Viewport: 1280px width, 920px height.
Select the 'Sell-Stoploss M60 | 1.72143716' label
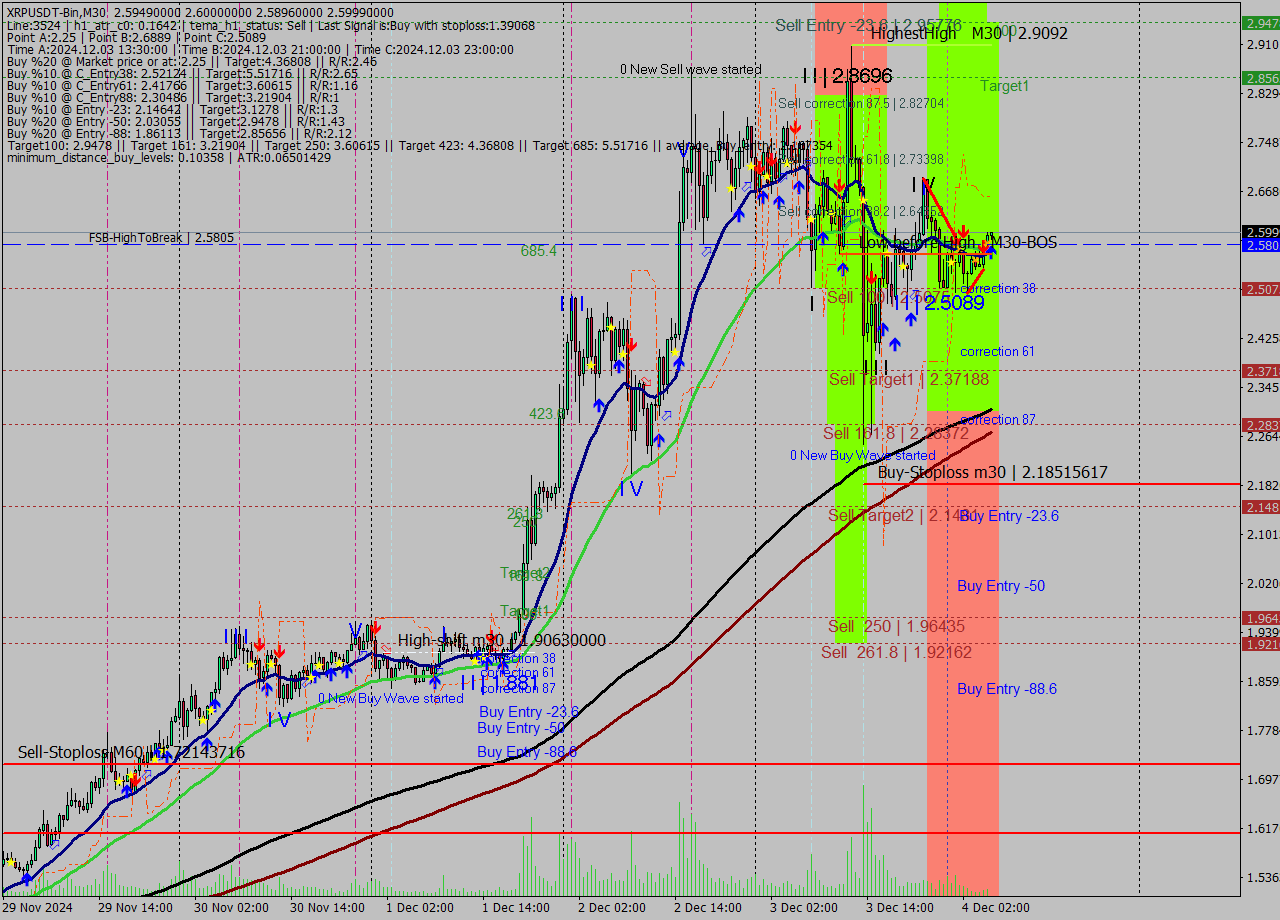coord(131,752)
